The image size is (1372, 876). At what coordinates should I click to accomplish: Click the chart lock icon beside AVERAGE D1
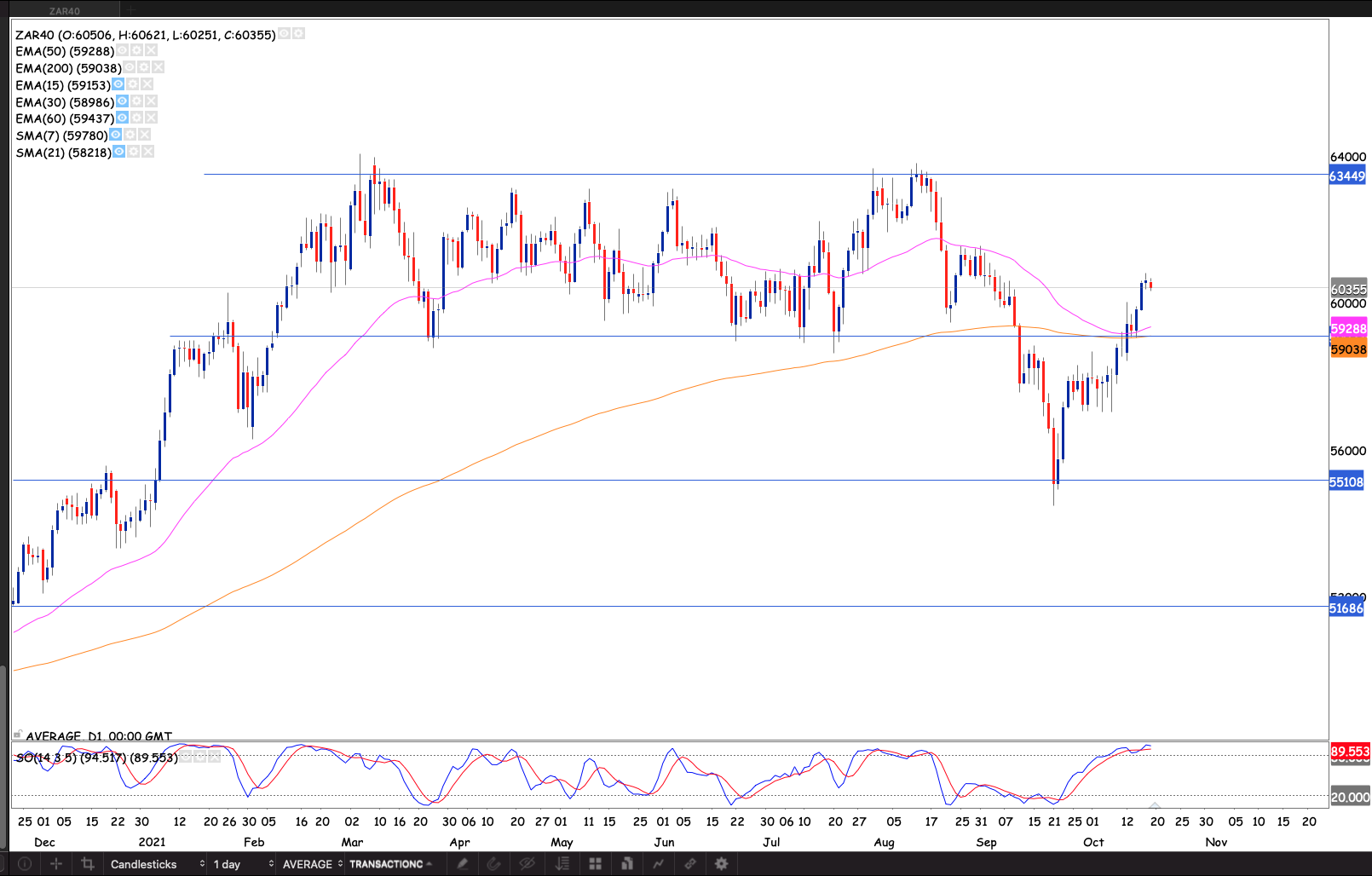click(x=17, y=735)
